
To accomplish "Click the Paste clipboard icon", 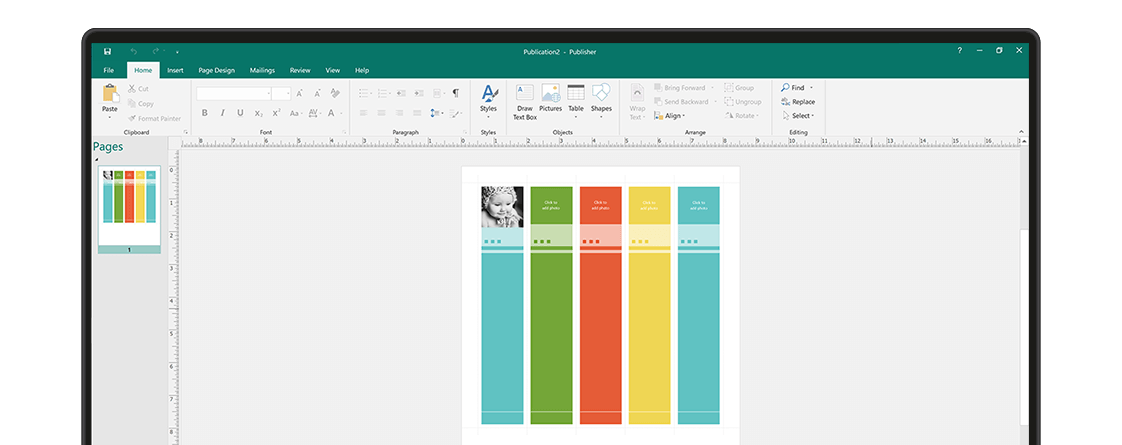I will [x=110, y=95].
